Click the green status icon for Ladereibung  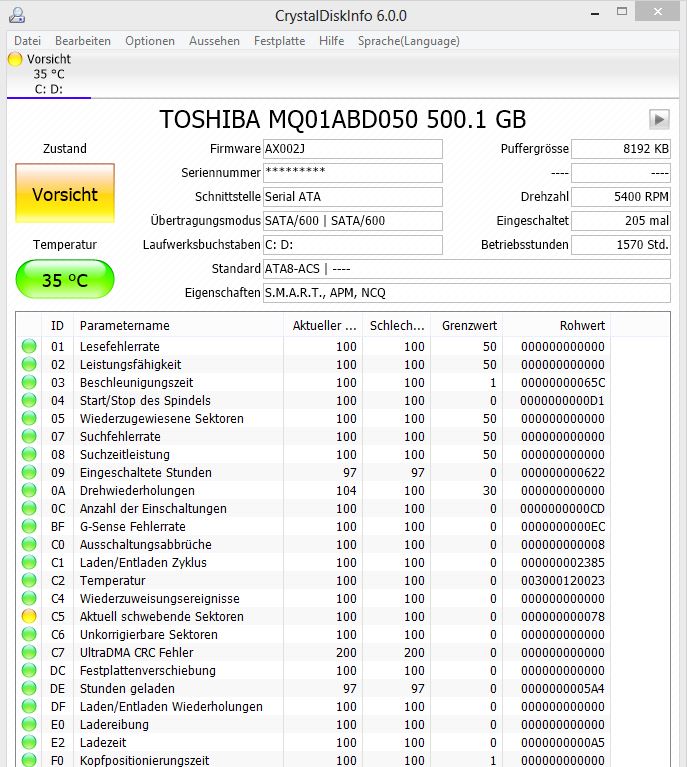click(x=29, y=724)
